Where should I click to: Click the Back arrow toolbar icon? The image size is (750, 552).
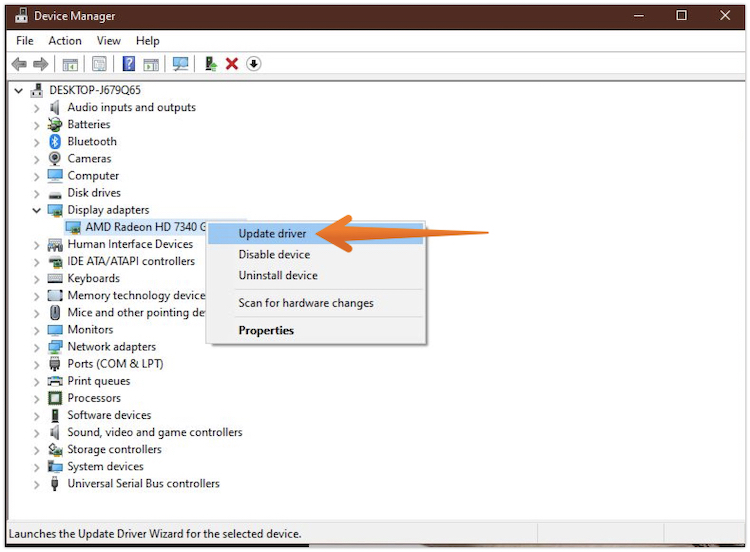tap(18, 64)
